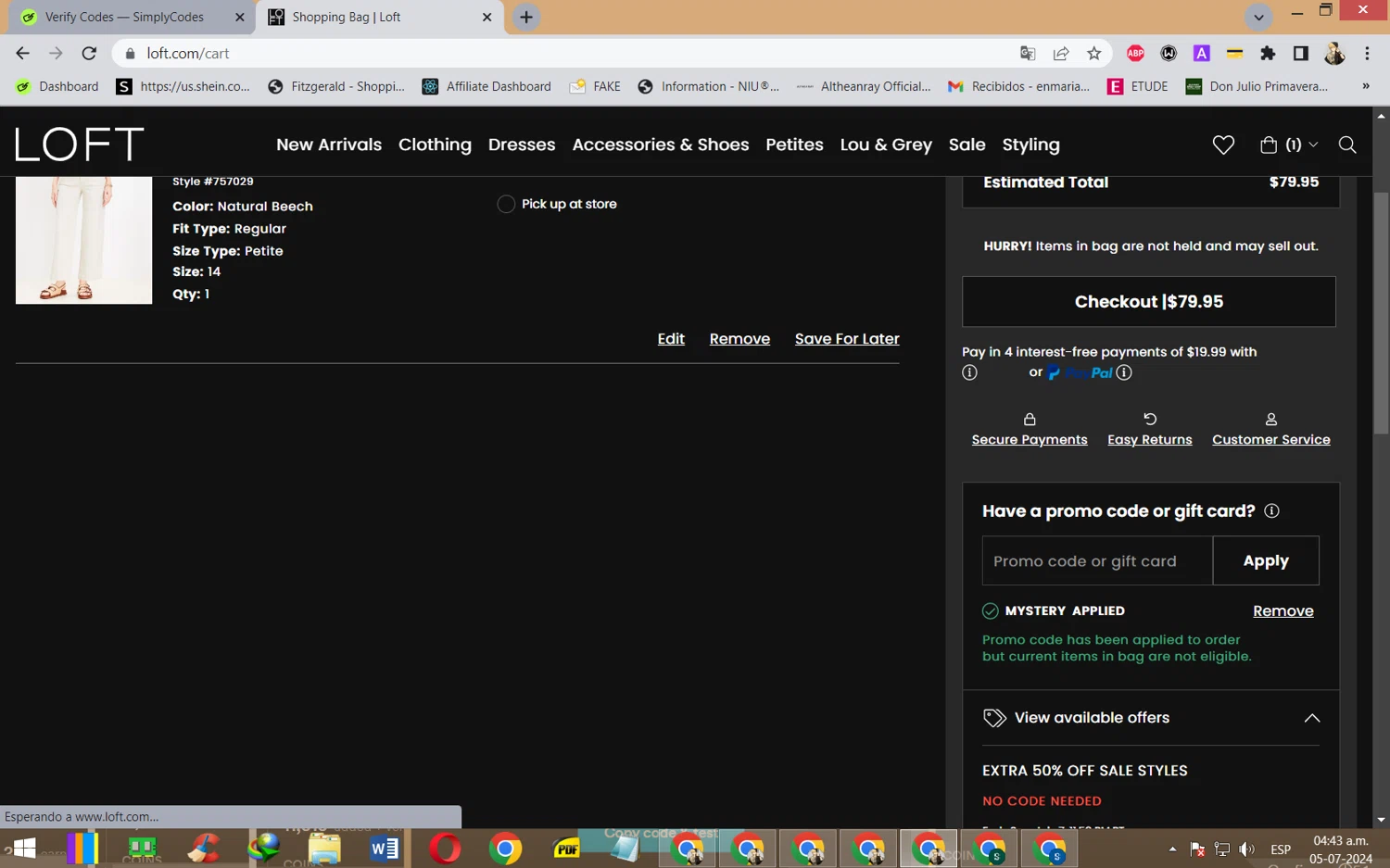Collapse the View available offers section

[x=1312, y=718]
